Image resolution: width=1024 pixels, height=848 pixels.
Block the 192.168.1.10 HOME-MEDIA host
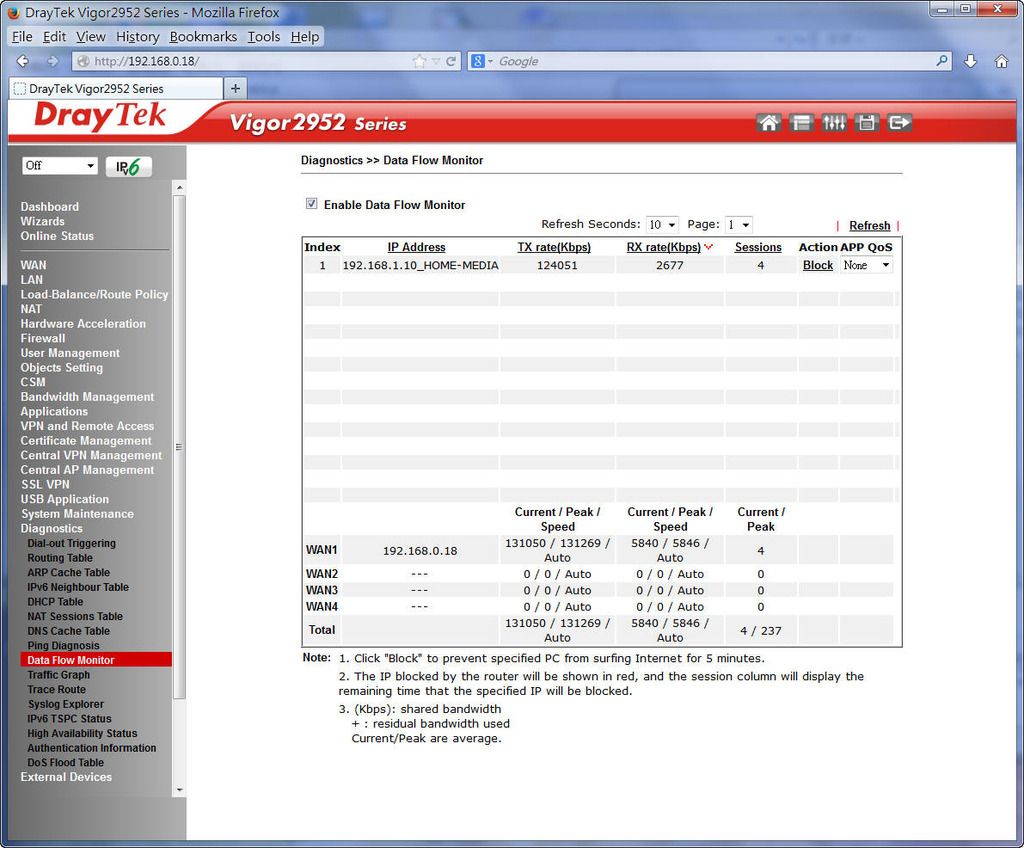pyautogui.click(x=818, y=265)
